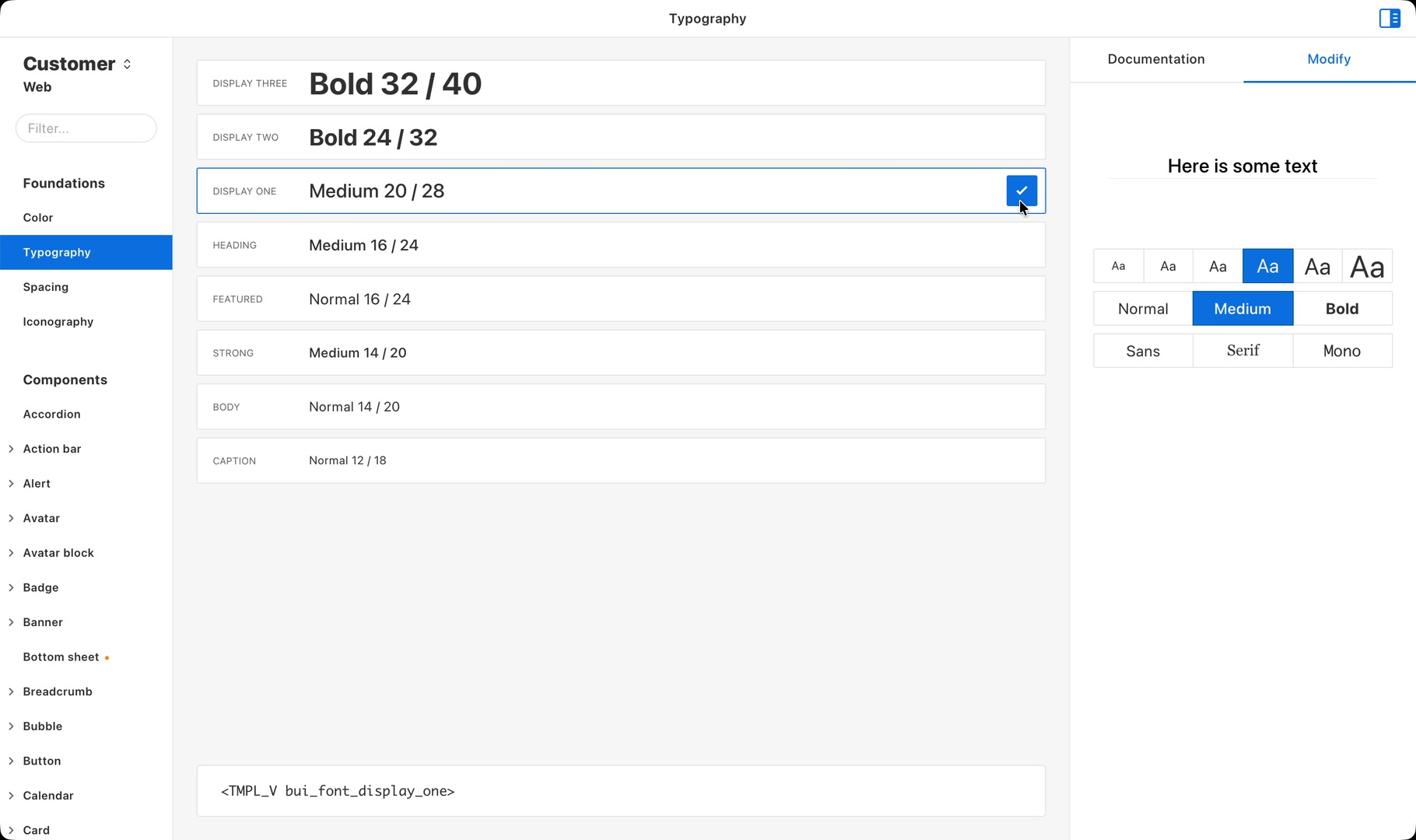This screenshot has height=840, width=1416.
Task: Open the Color foundations page
Action: point(86,218)
